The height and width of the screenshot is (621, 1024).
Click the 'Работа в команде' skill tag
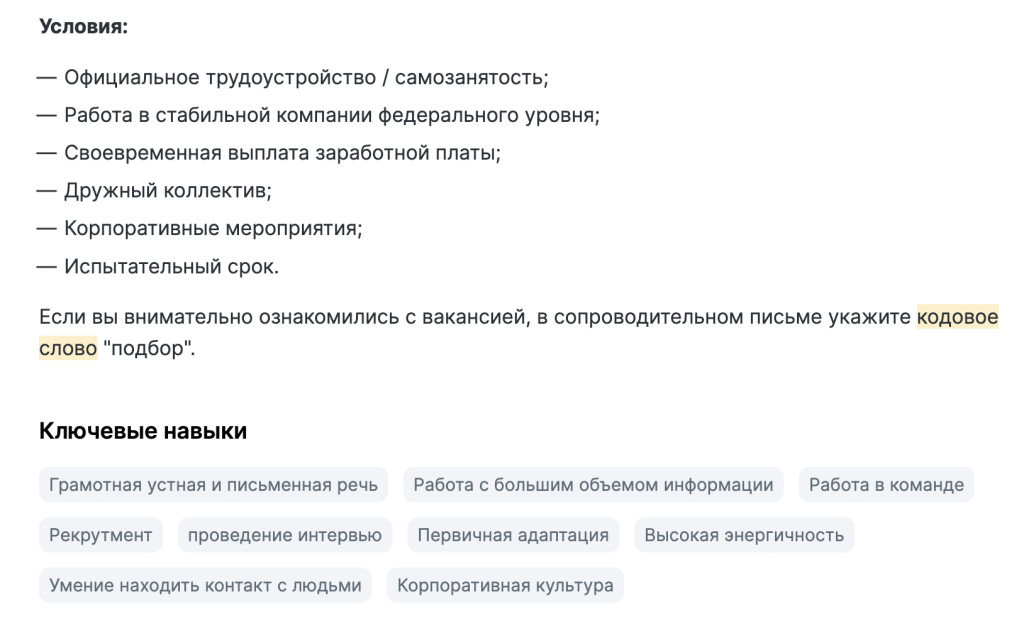pos(886,485)
